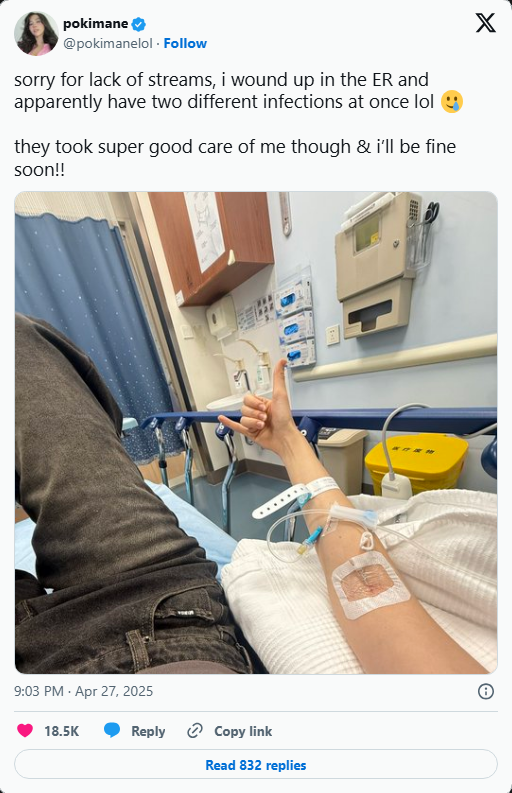Click the crying smile emoji
This screenshot has height=793, width=512.
pos(451,102)
